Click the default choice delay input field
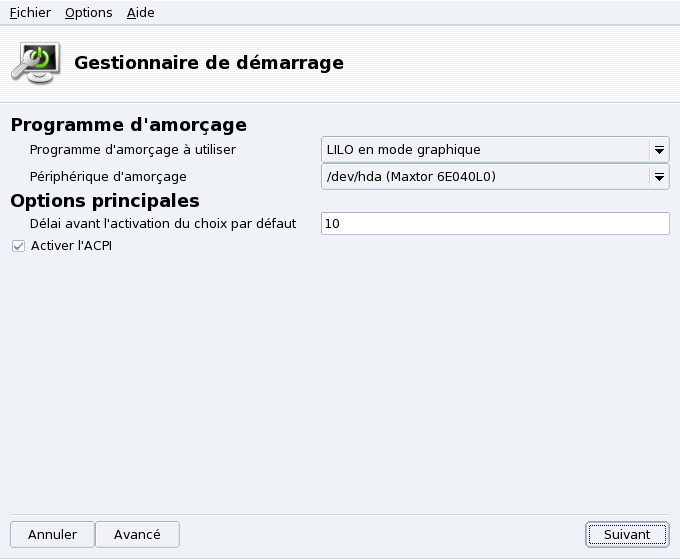Viewport: 680px width, 560px height. point(495,224)
